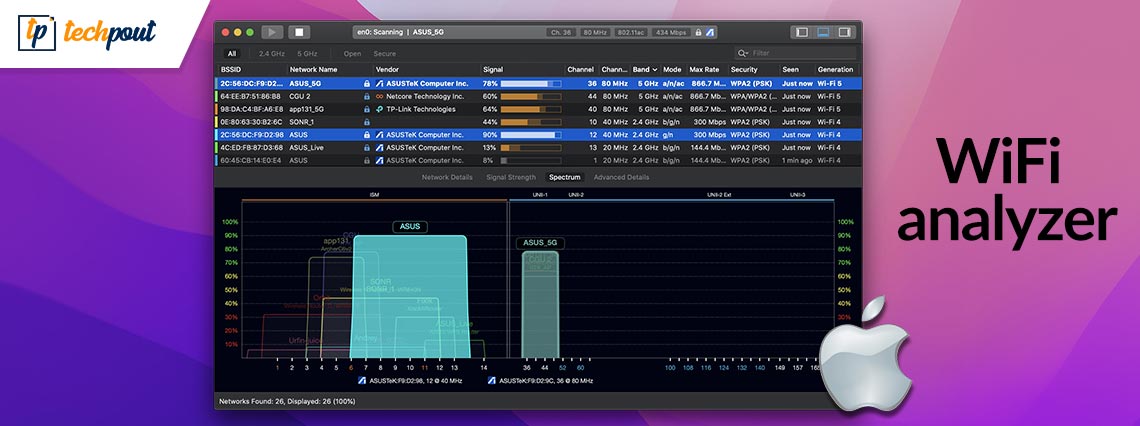Click the 434 Mbps badge in the toolbar
Viewport: 1140px width, 426px height.
pyautogui.click(x=670, y=33)
